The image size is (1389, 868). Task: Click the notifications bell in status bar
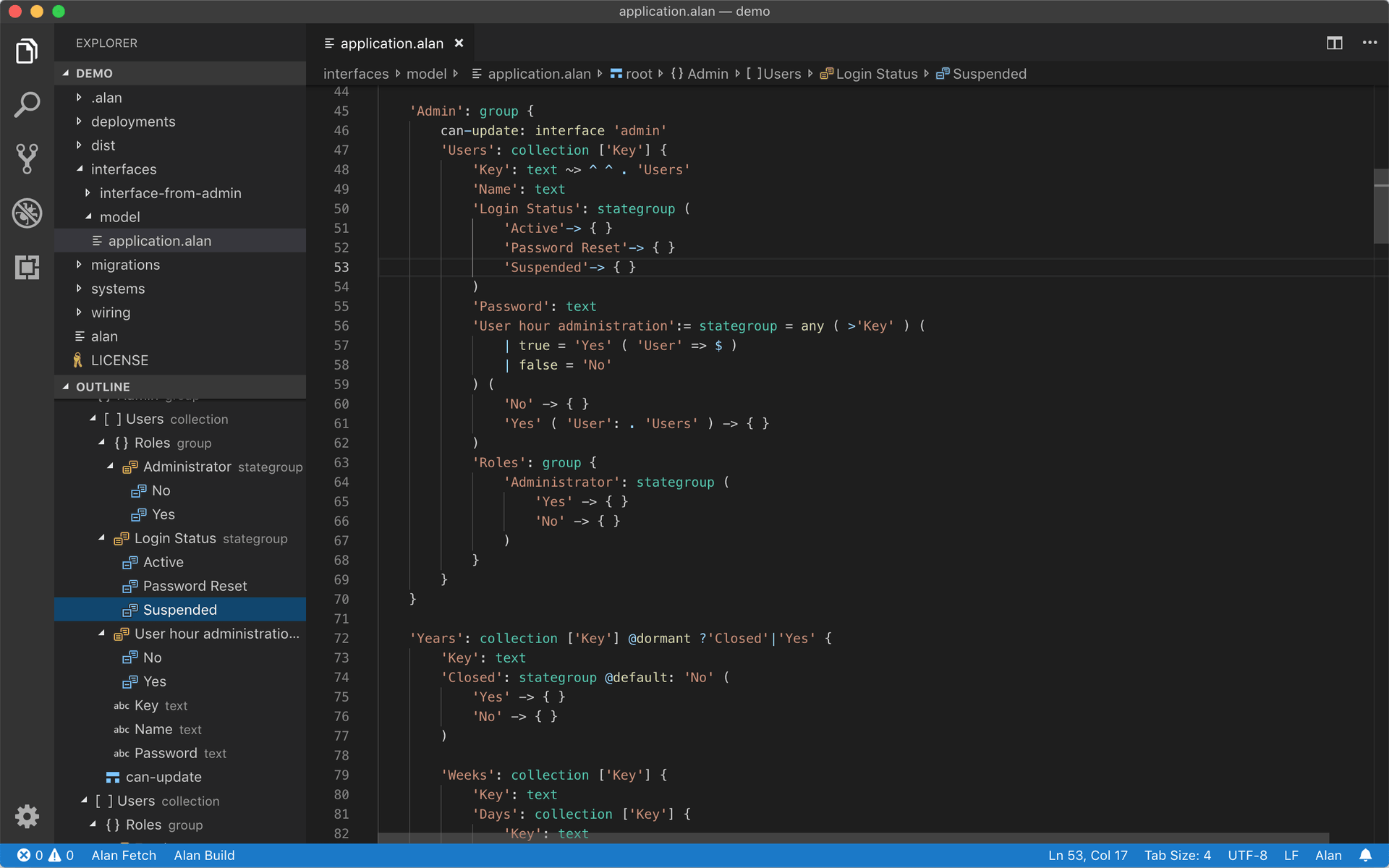click(x=1365, y=855)
